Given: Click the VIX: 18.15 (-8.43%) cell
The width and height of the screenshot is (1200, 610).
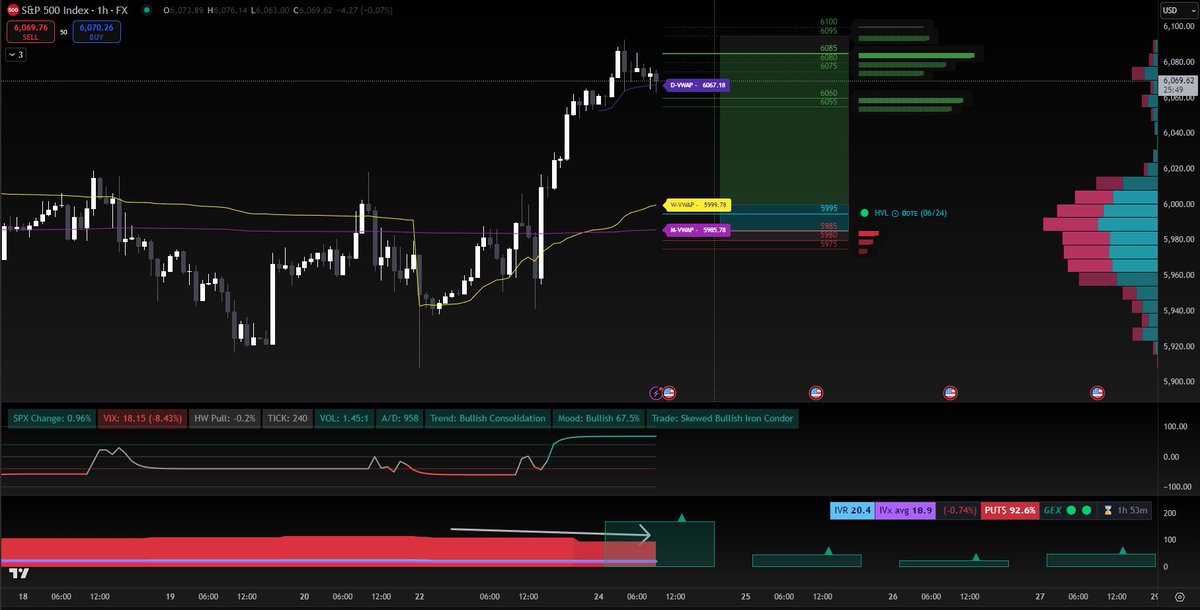Looking at the screenshot, I should [141, 418].
